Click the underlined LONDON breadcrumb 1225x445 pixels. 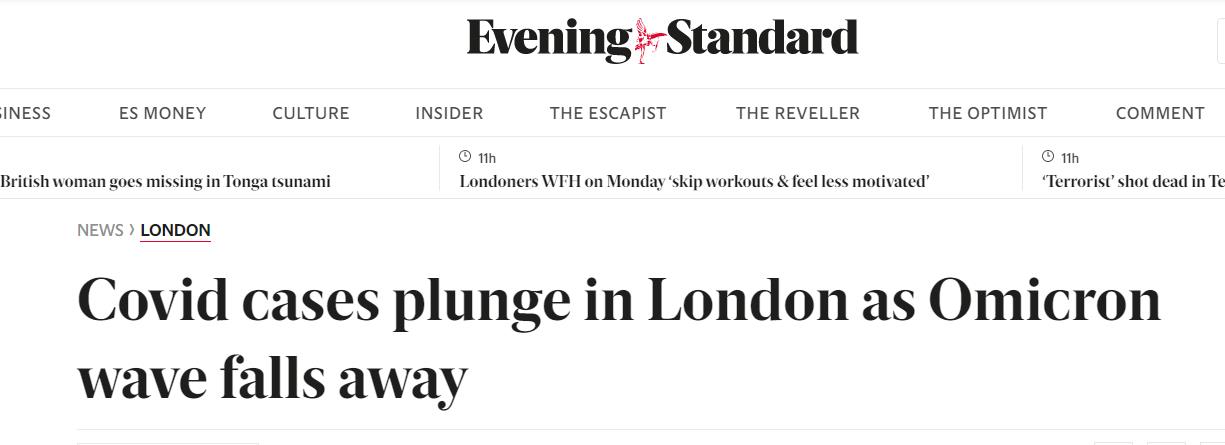coord(175,230)
